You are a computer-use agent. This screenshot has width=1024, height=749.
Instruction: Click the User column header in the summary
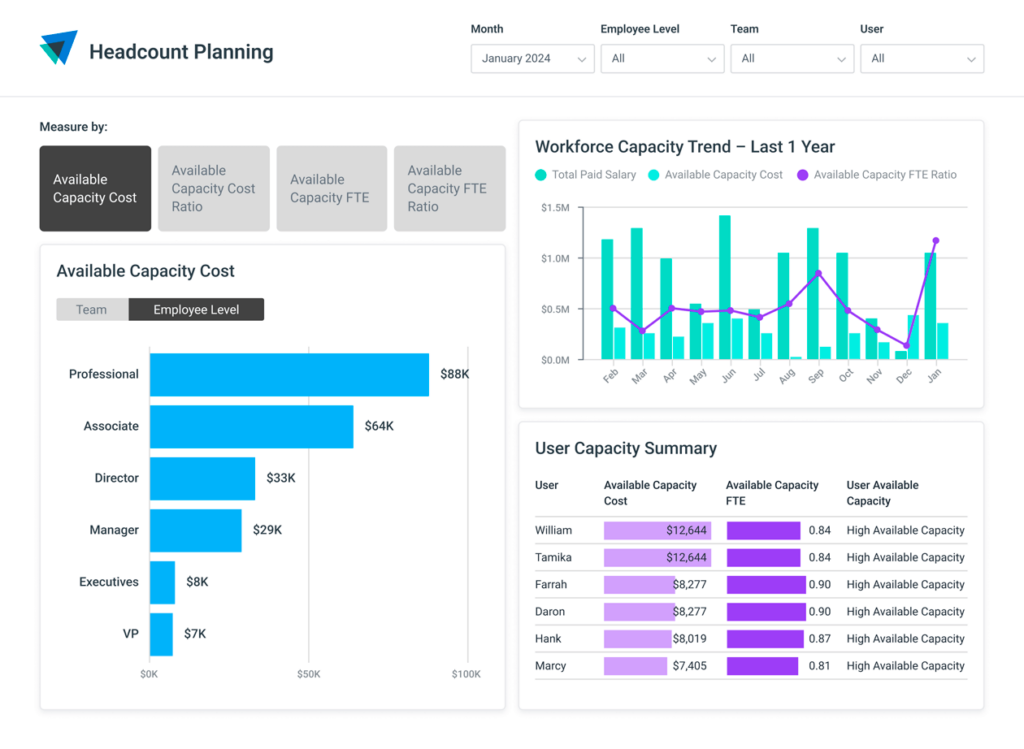click(x=547, y=486)
